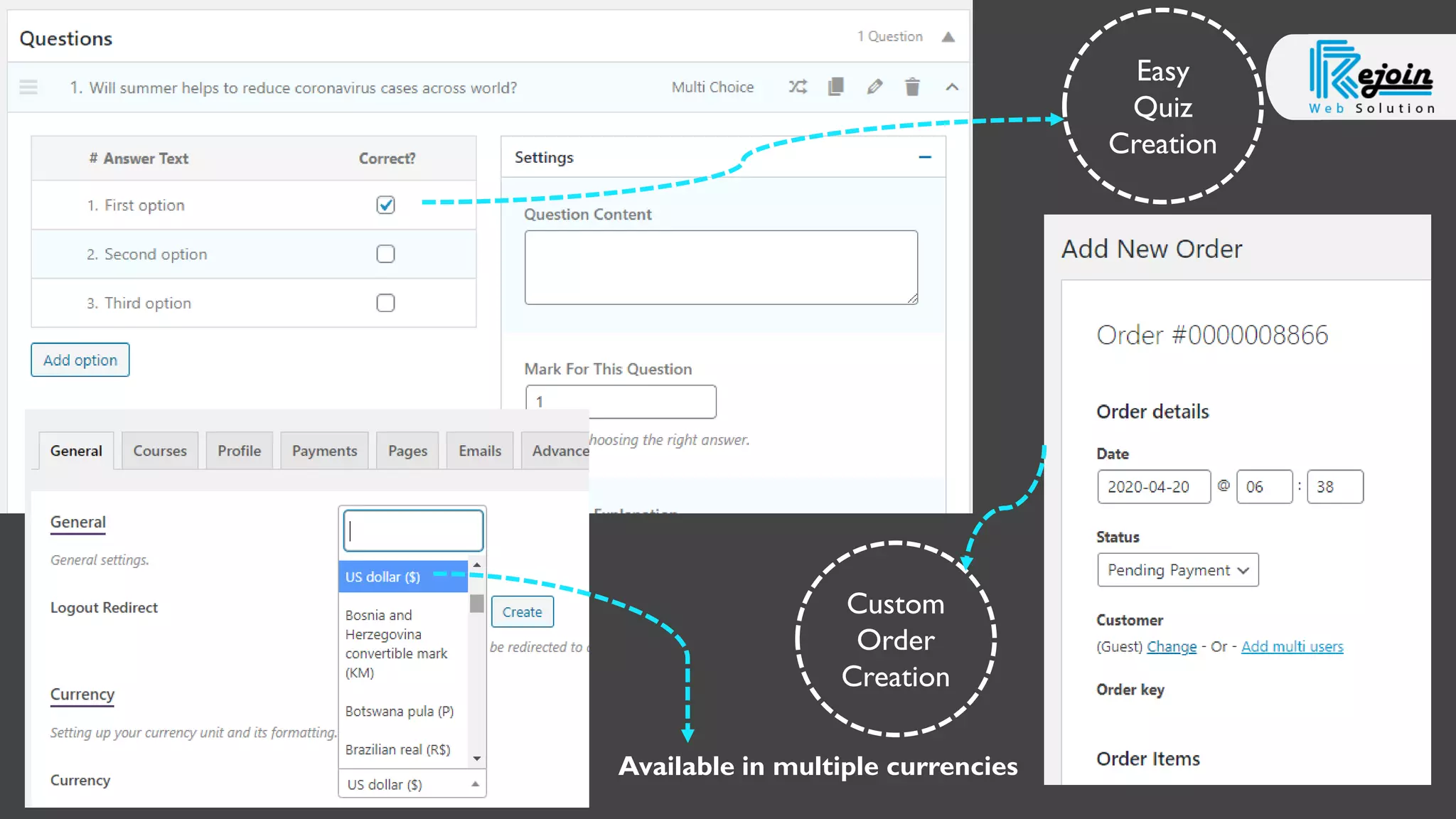Click the drag handle beside question 1

pos(28,87)
